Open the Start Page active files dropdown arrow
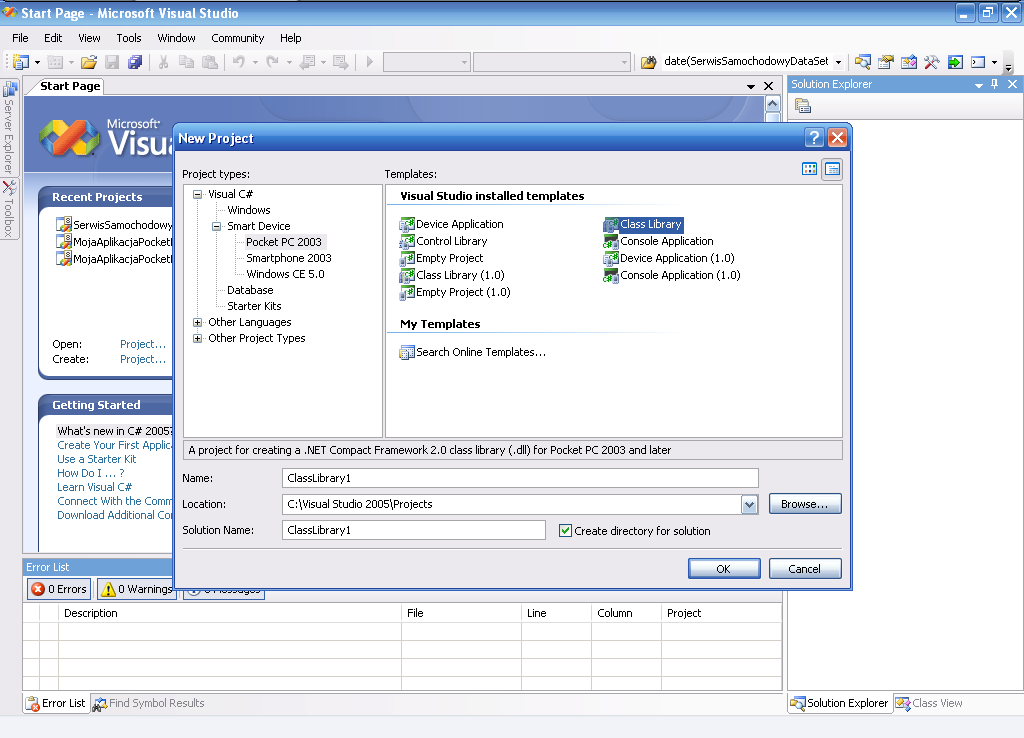Image resolution: width=1024 pixels, height=738 pixels. tap(750, 86)
